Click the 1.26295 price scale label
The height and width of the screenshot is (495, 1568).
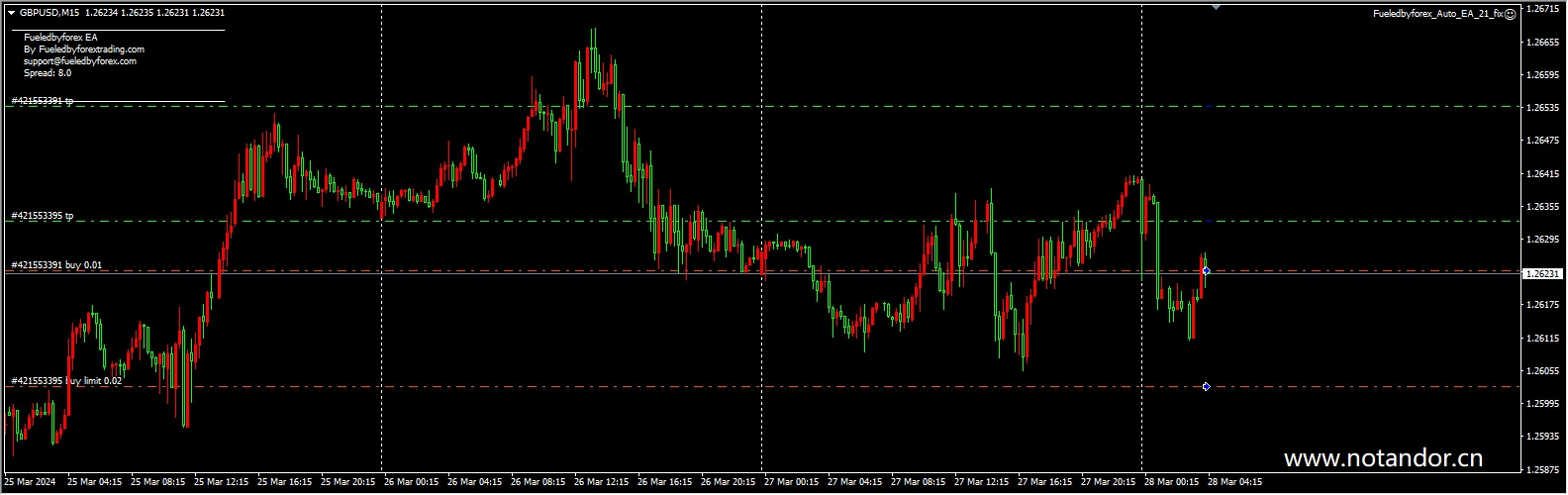[x=1543, y=239]
